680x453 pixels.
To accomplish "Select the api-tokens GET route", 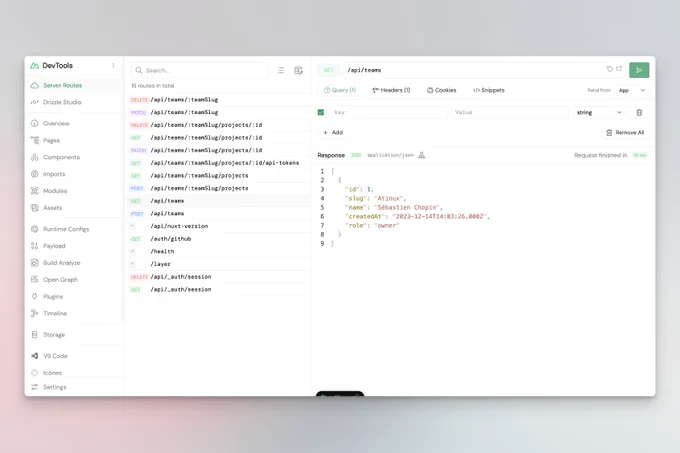I will pos(219,163).
